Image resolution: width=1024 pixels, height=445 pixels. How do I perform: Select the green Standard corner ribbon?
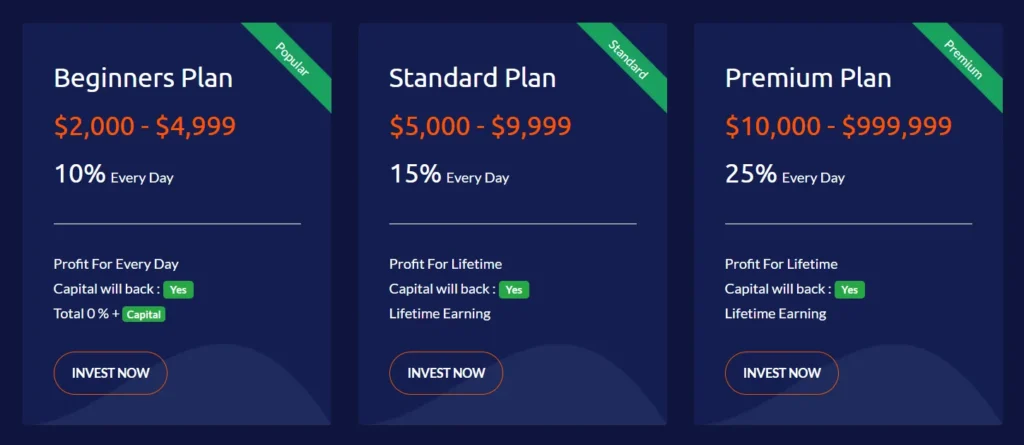628,59
